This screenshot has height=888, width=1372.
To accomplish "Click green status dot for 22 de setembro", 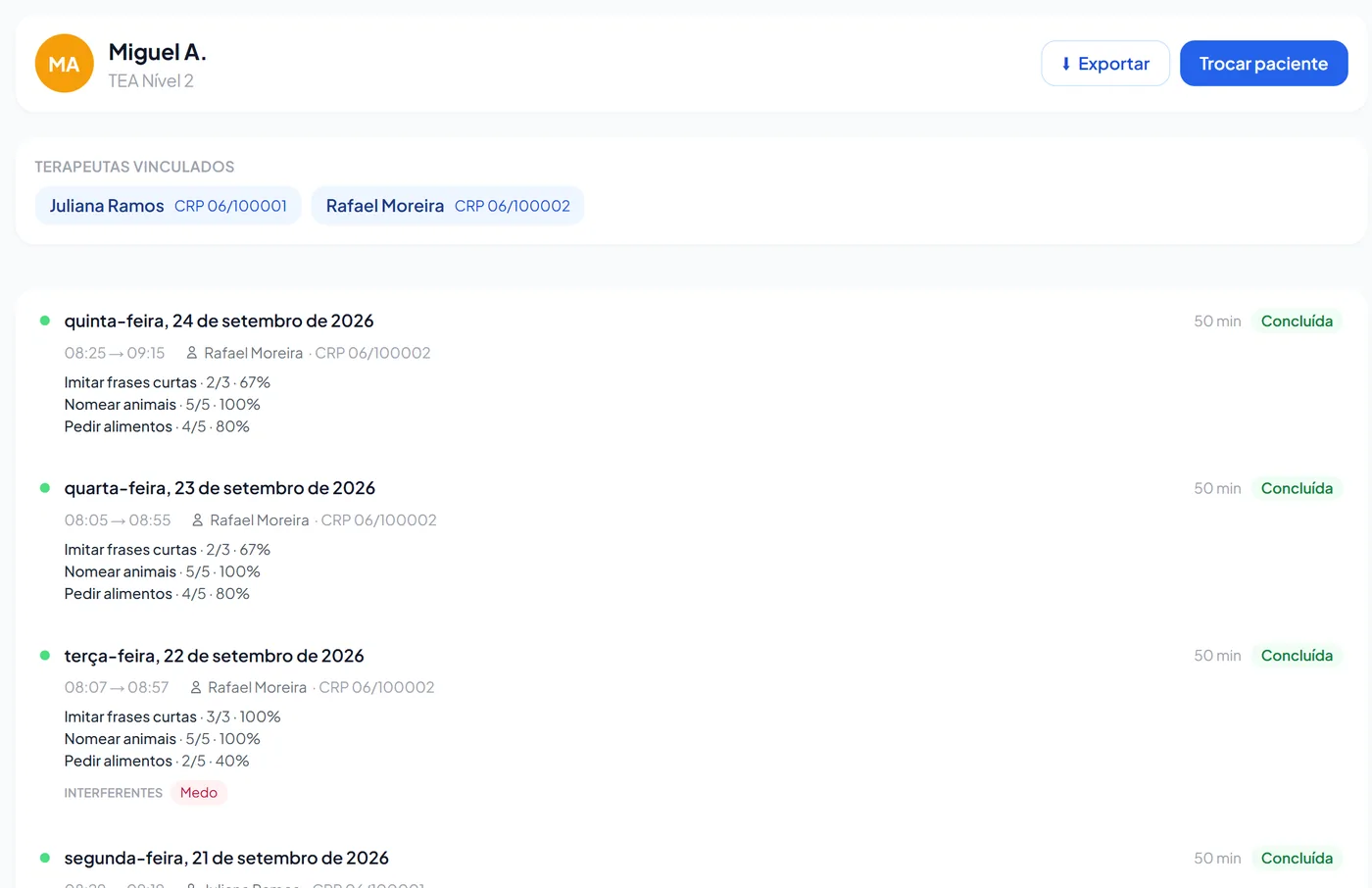I will (x=45, y=656).
